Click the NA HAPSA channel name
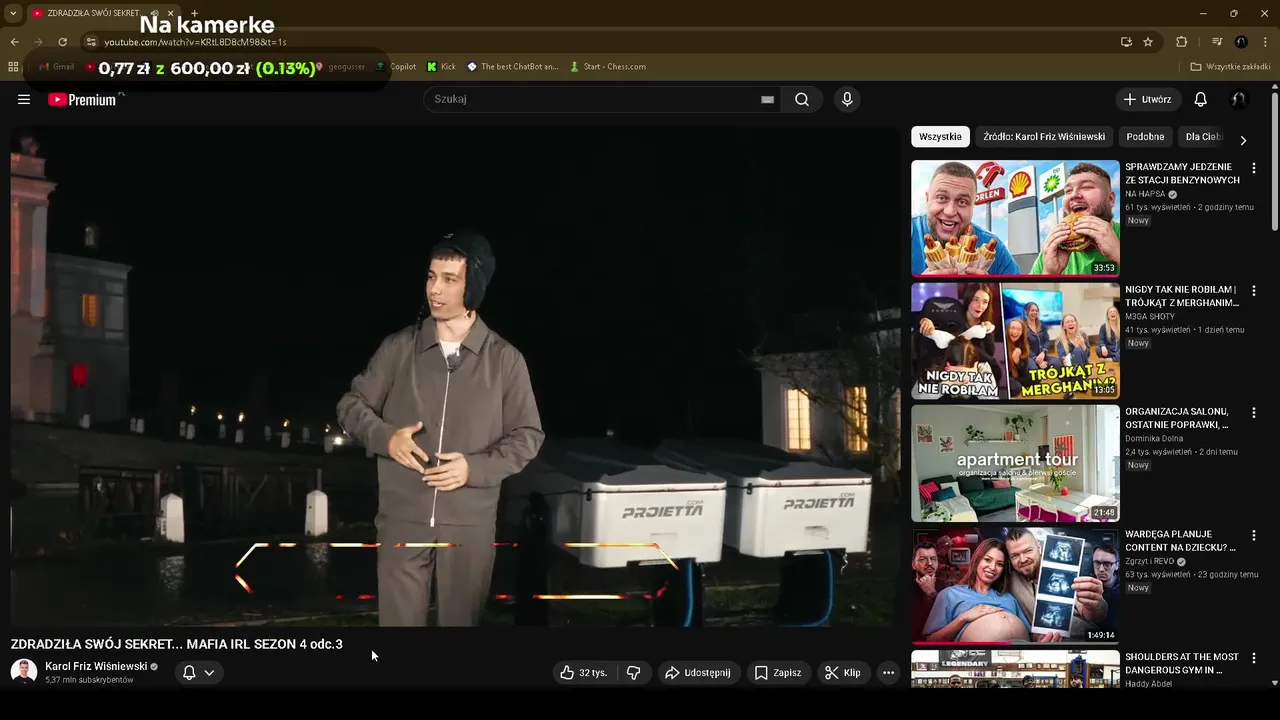Image resolution: width=1280 pixels, height=720 pixels. click(x=1146, y=194)
